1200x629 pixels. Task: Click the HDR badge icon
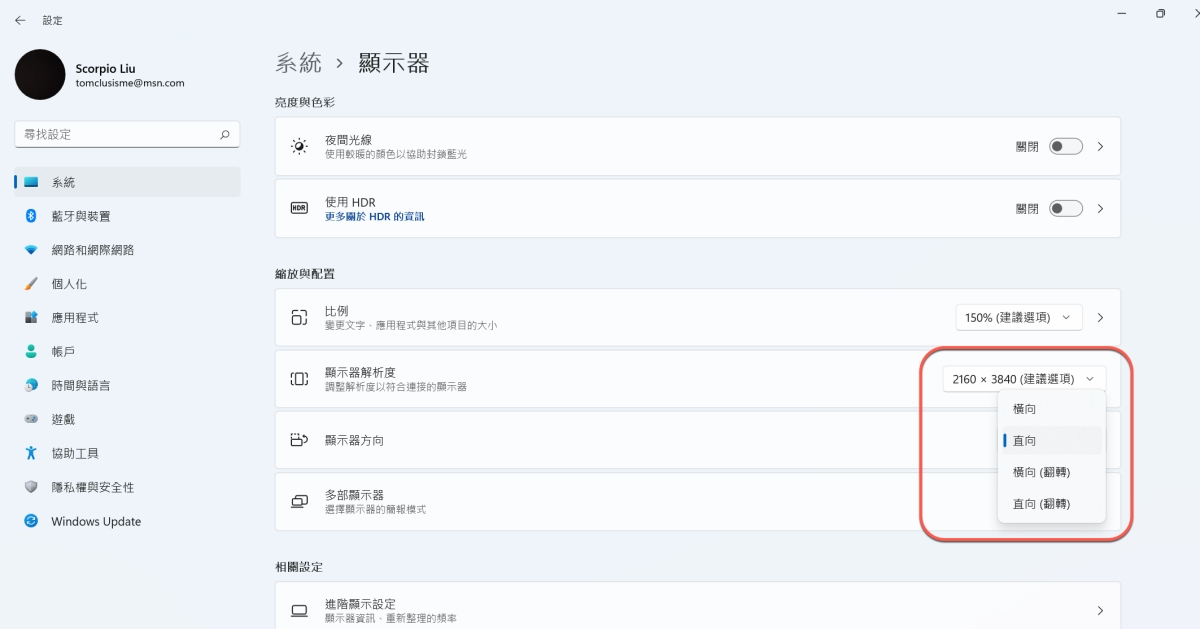[x=299, y=208]
